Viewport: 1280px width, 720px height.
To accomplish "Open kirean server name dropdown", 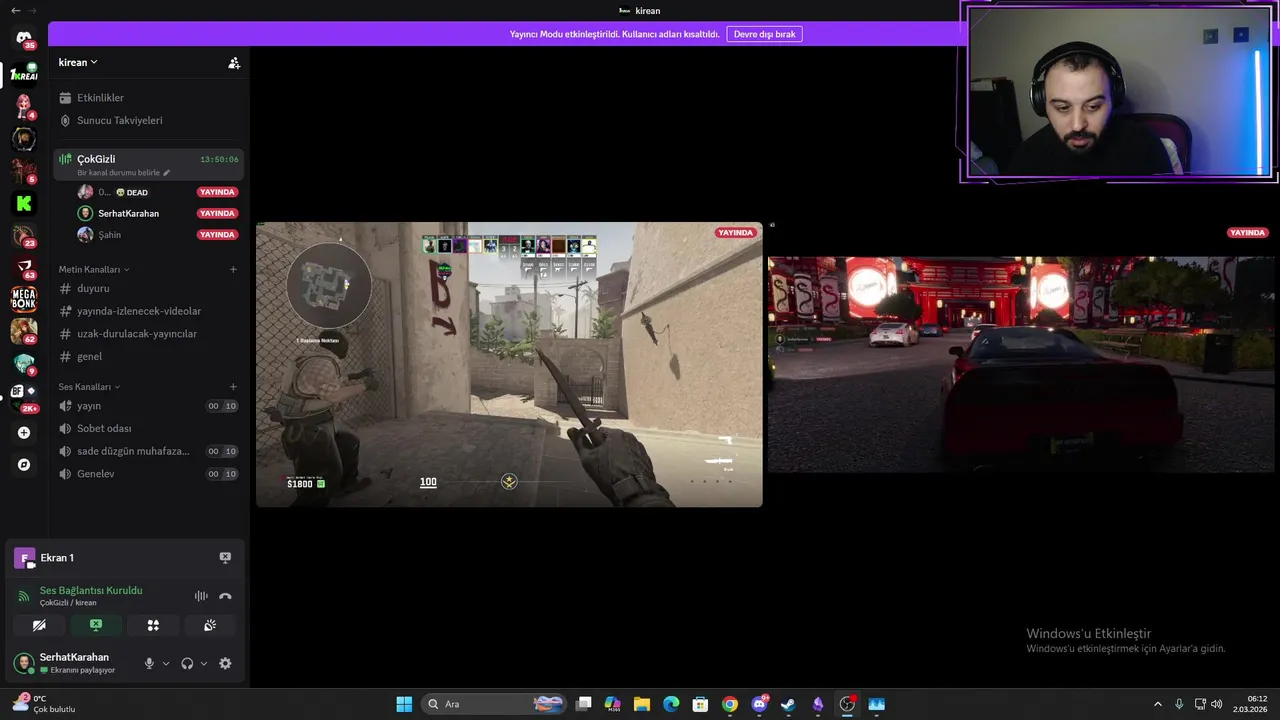I will click(x=78, y=62).
